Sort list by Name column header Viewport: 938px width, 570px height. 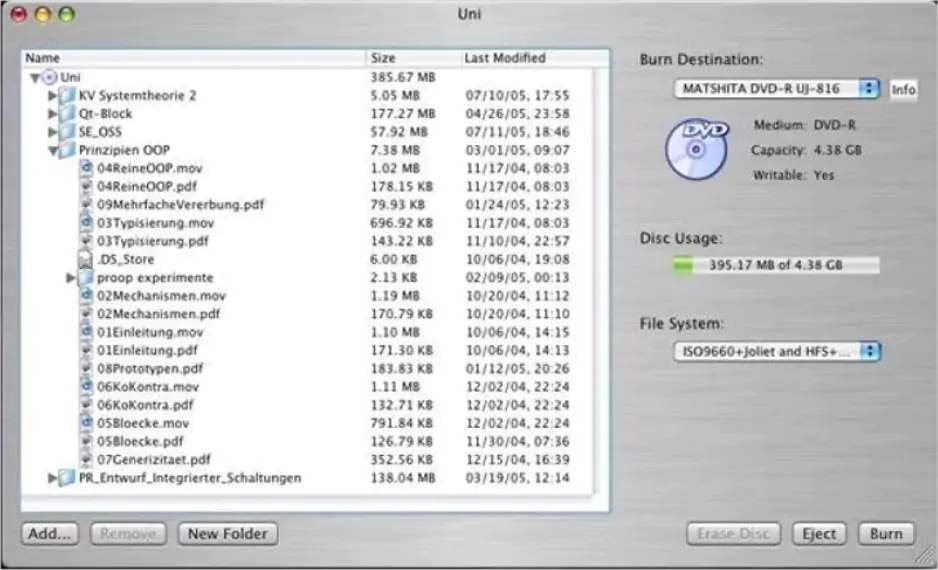[194, 58]
